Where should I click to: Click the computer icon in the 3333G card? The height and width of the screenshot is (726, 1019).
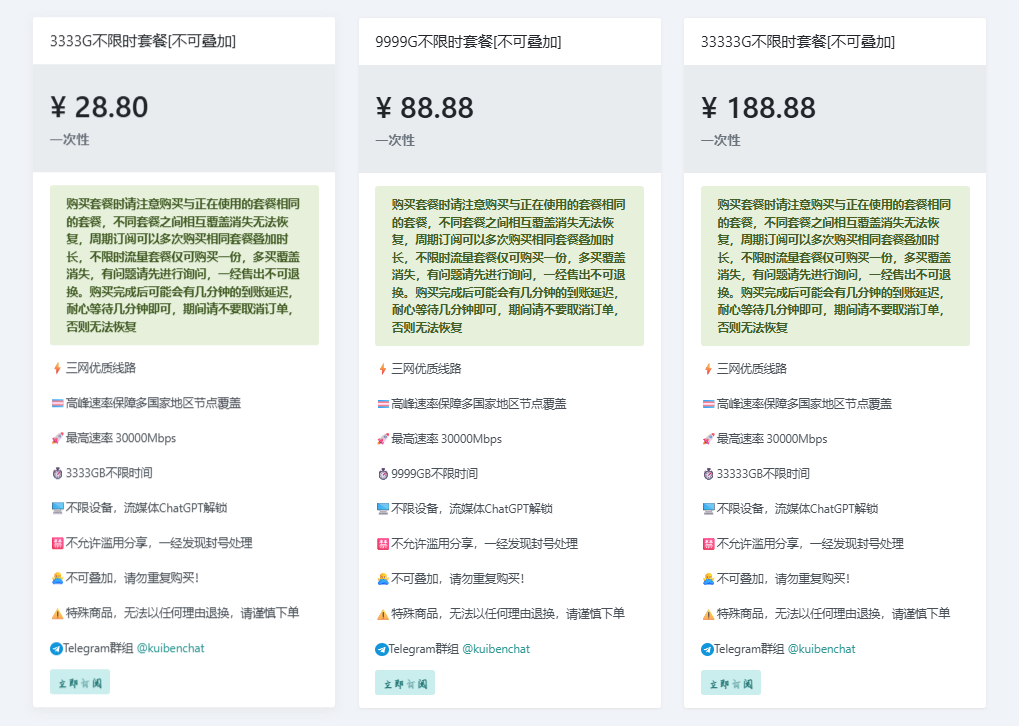coord(57,508)
